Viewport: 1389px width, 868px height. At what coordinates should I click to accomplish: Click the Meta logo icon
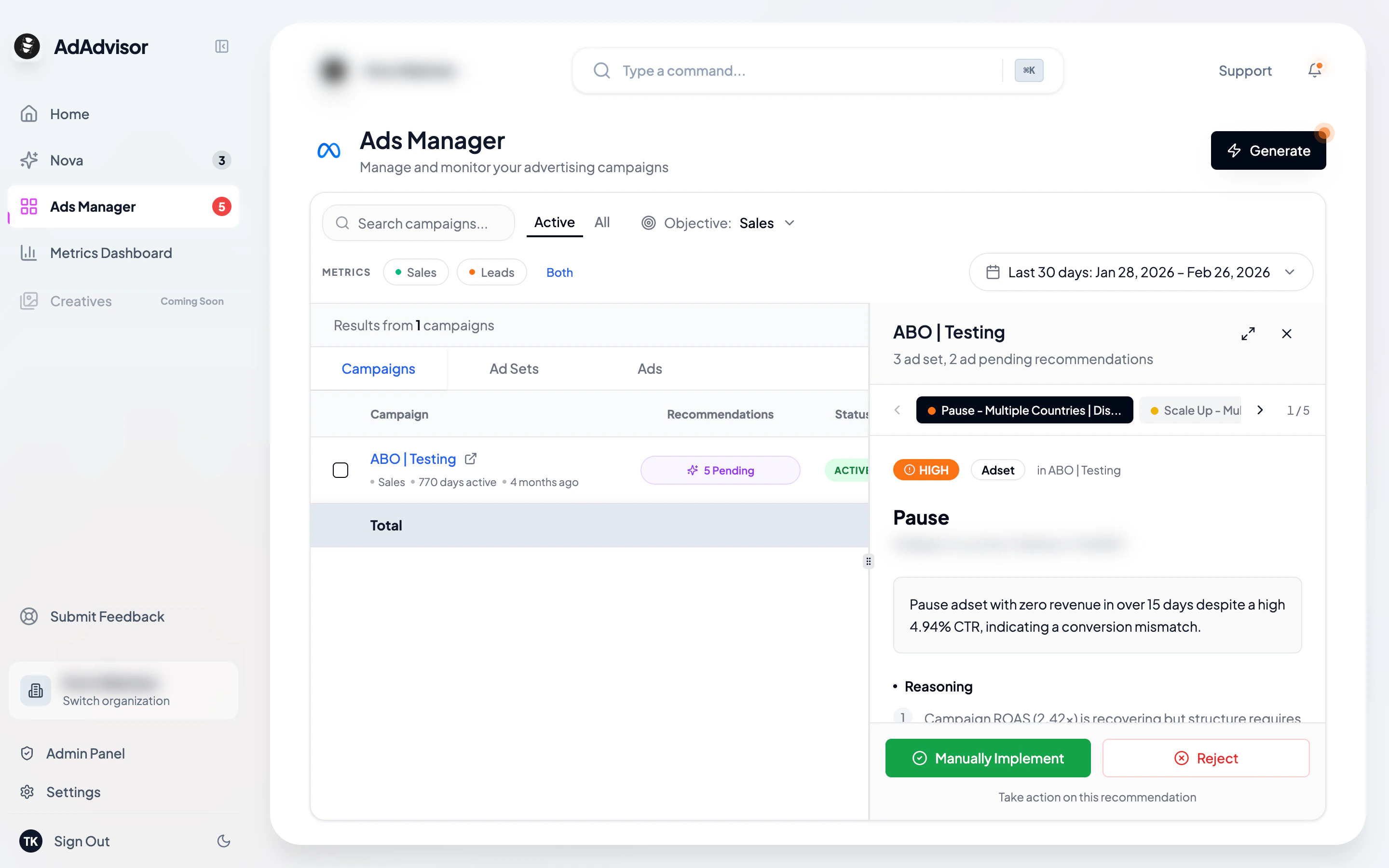point(329,150)
